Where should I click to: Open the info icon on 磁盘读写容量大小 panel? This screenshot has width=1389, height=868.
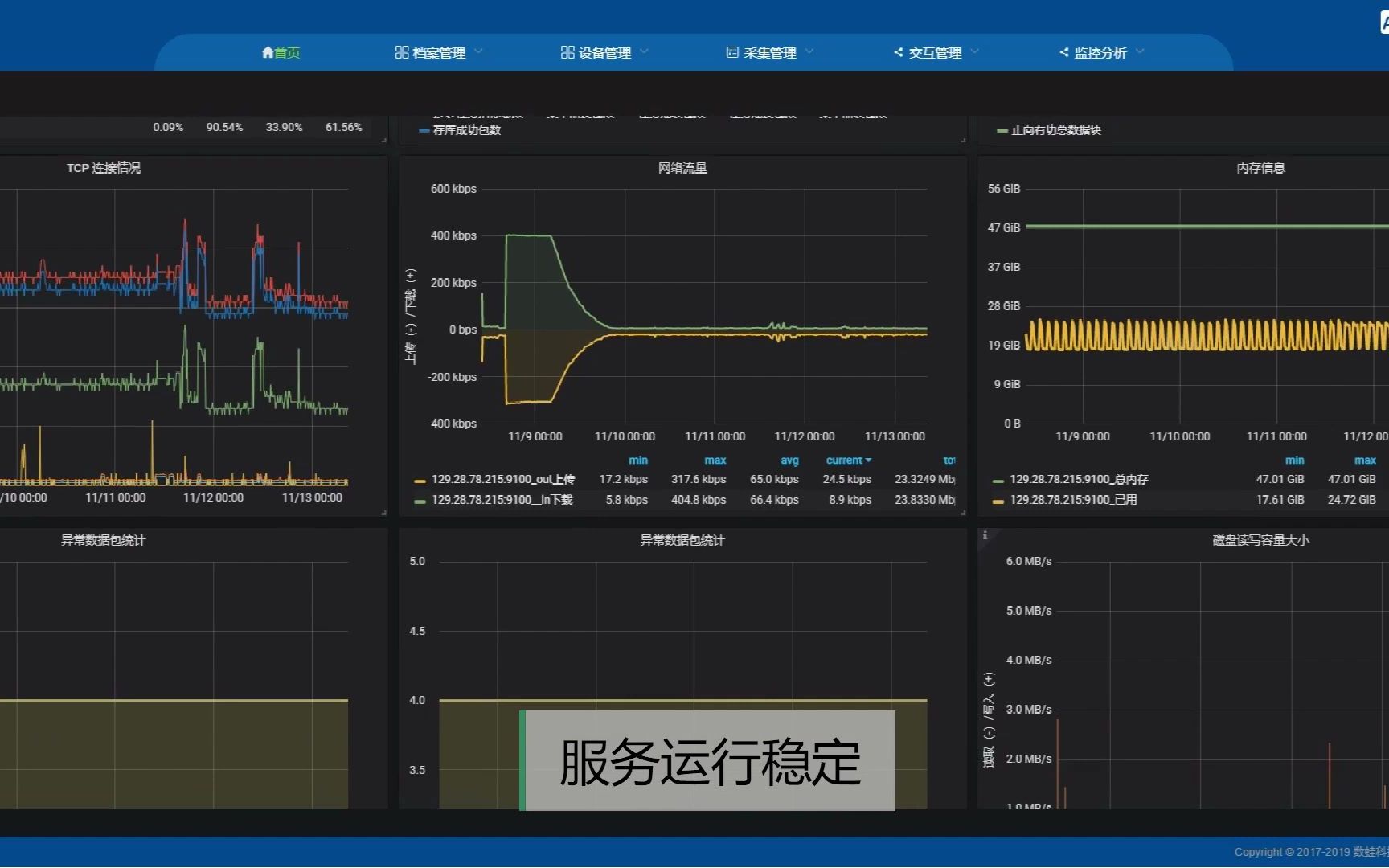[985, 534]
